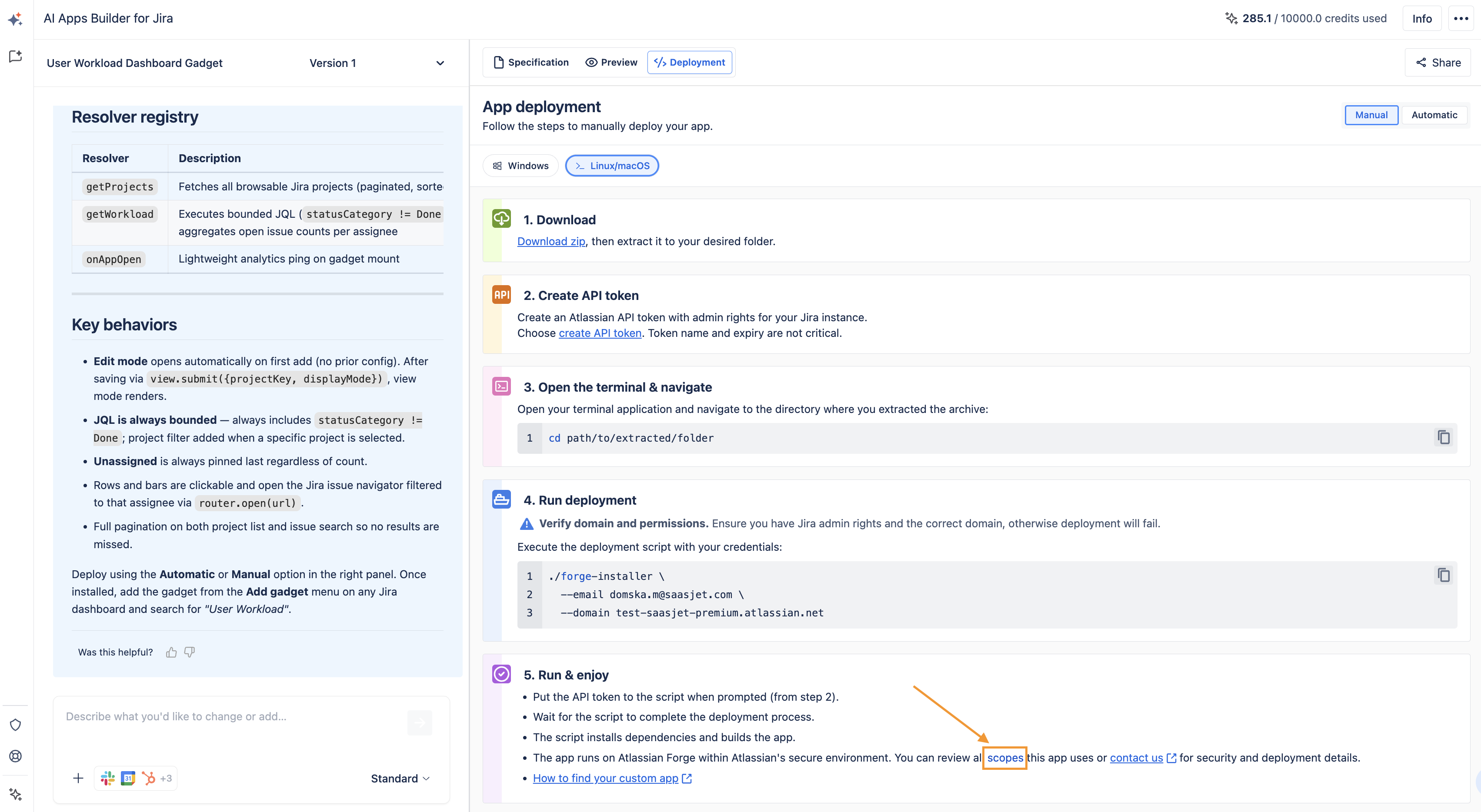Choose the Windows platform option

tap(520, 166)
